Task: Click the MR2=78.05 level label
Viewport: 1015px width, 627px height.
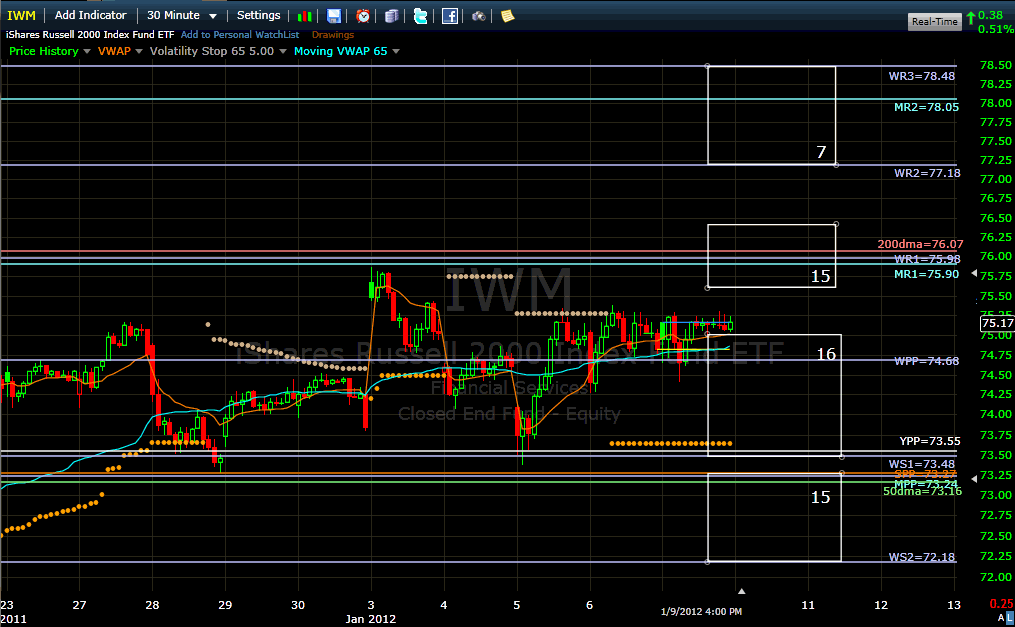Action: click(x=926, y=107)
